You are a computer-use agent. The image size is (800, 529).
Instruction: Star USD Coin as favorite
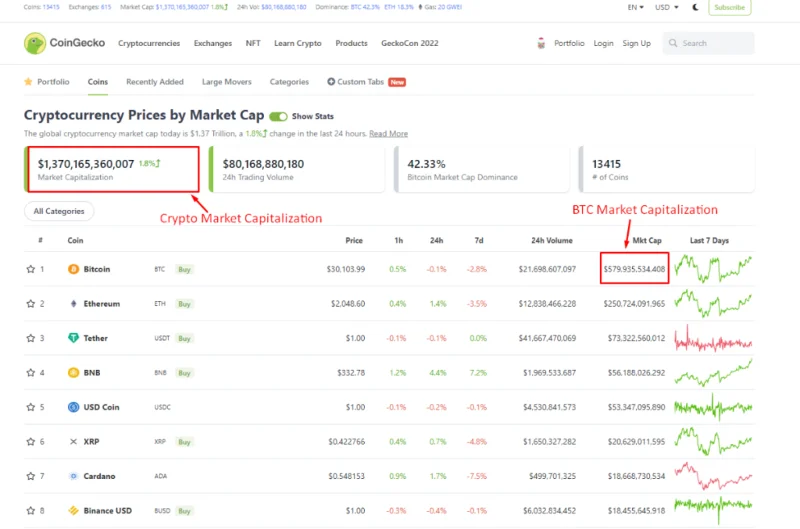(31, 407)
